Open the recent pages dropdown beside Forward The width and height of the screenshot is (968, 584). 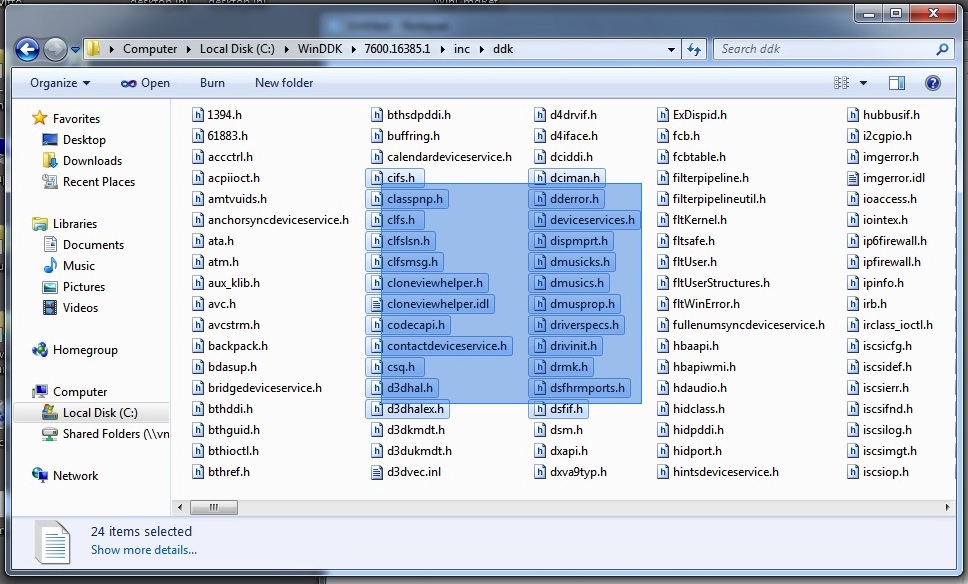pos(75,49)
